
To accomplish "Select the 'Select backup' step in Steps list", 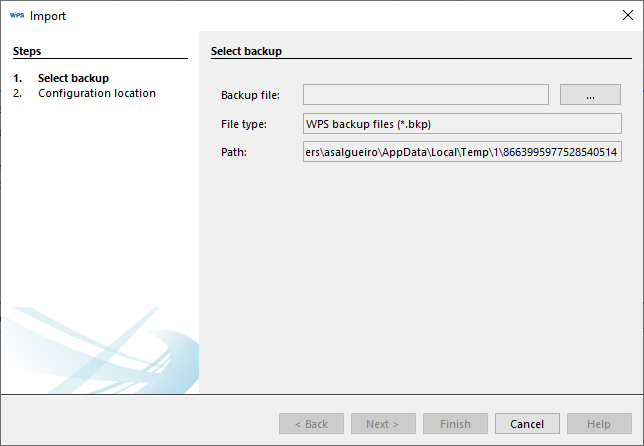I will (x=73, y=78).
